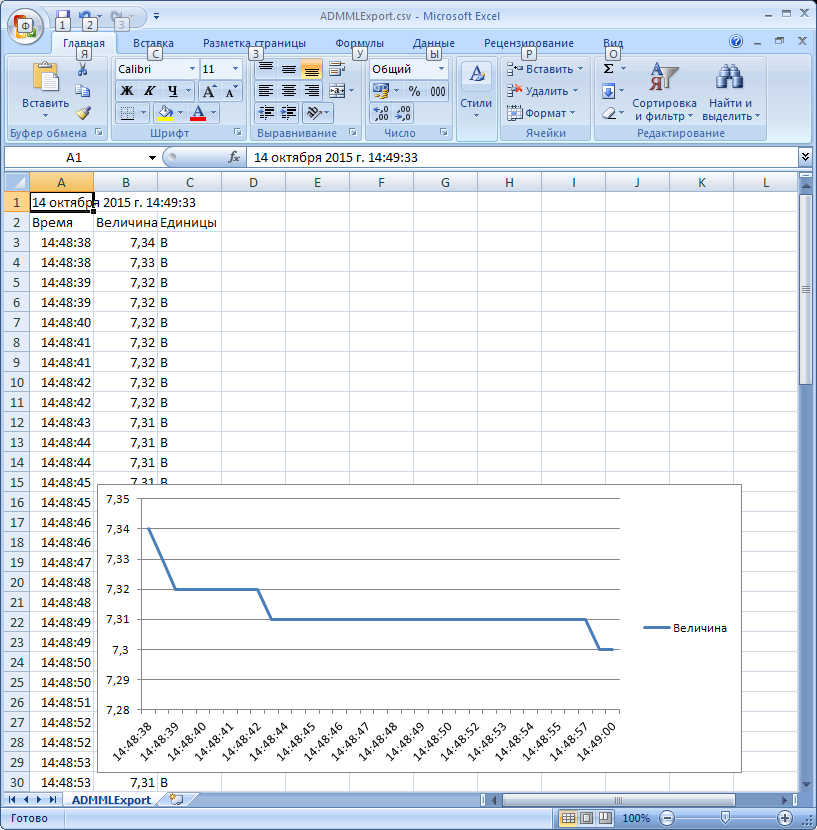Toggle bold Ж formatting

tap(127, 91)
